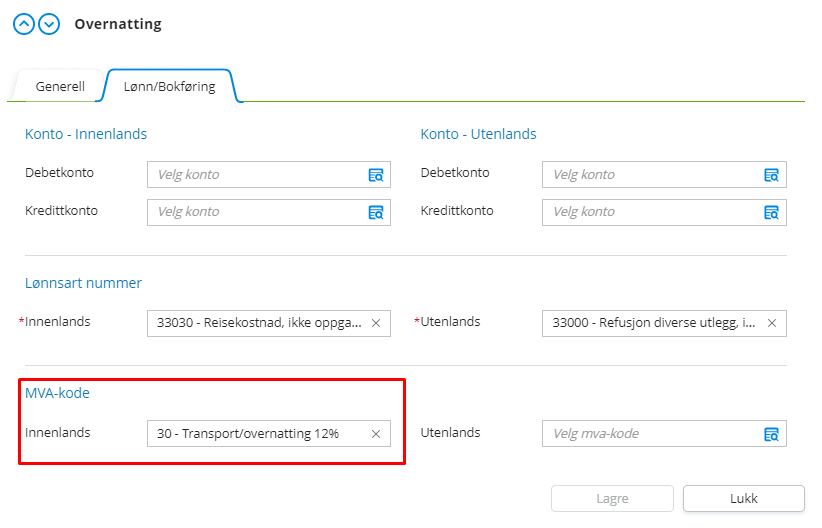
Task: Open account lookup for Utenlands Kredittkonto
Action: tap(771, 212)
